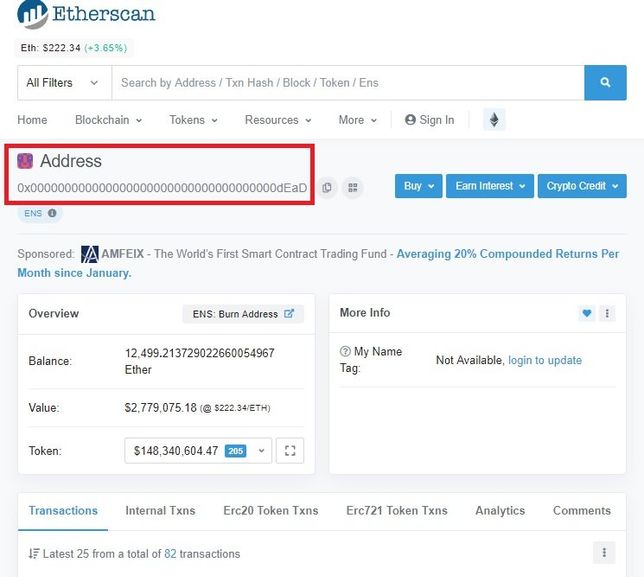Switch to the Erc20 Token Txns tab
The height and width of the screenshot is (577, 644).
[x=270, y=510]
